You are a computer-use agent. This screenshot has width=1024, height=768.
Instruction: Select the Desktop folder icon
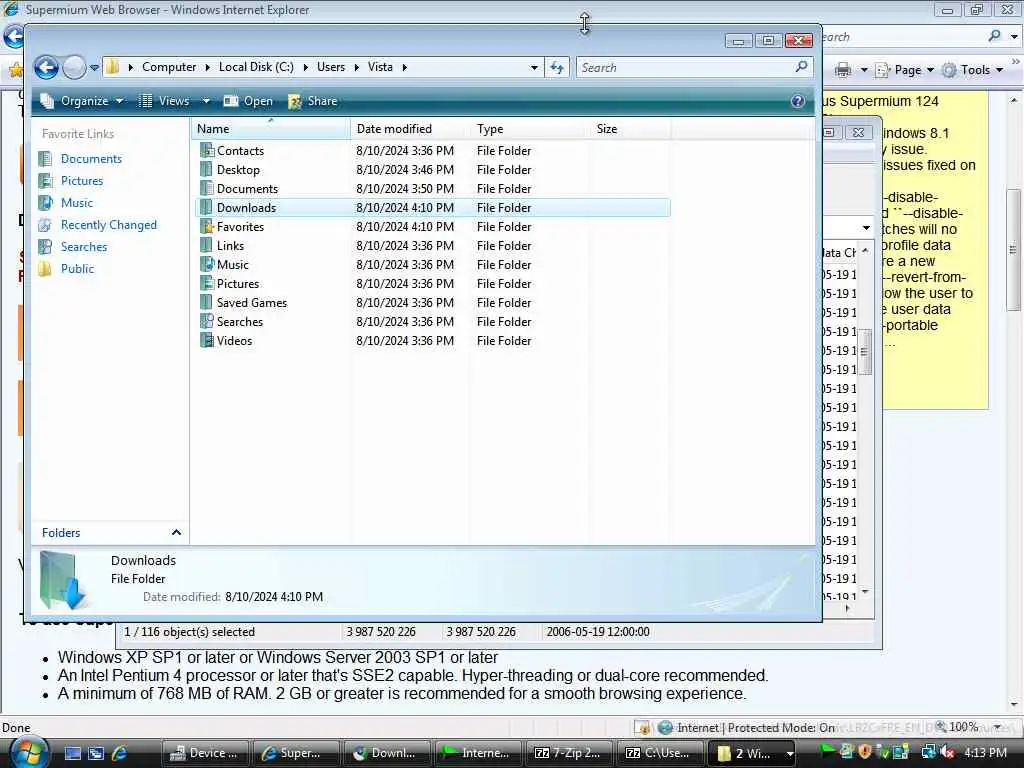coord(206,170)
